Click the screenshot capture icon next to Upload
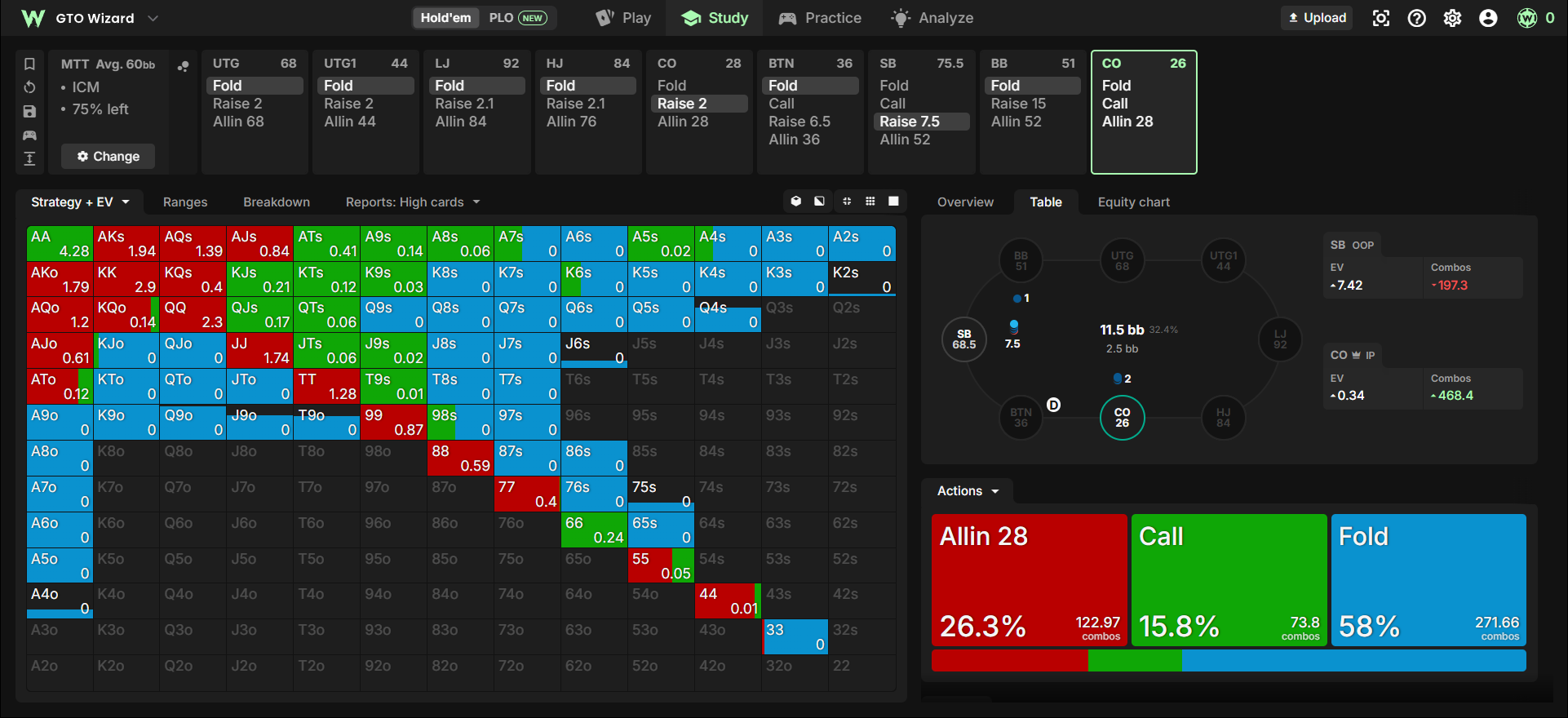The image size is (1568, 718). point(1381,18)
